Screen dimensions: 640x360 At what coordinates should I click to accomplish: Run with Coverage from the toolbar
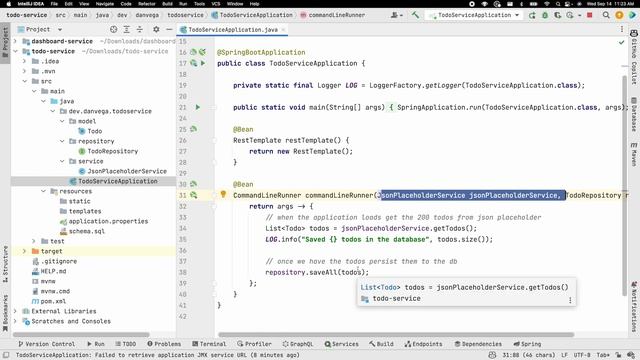[x=558, y=15]
